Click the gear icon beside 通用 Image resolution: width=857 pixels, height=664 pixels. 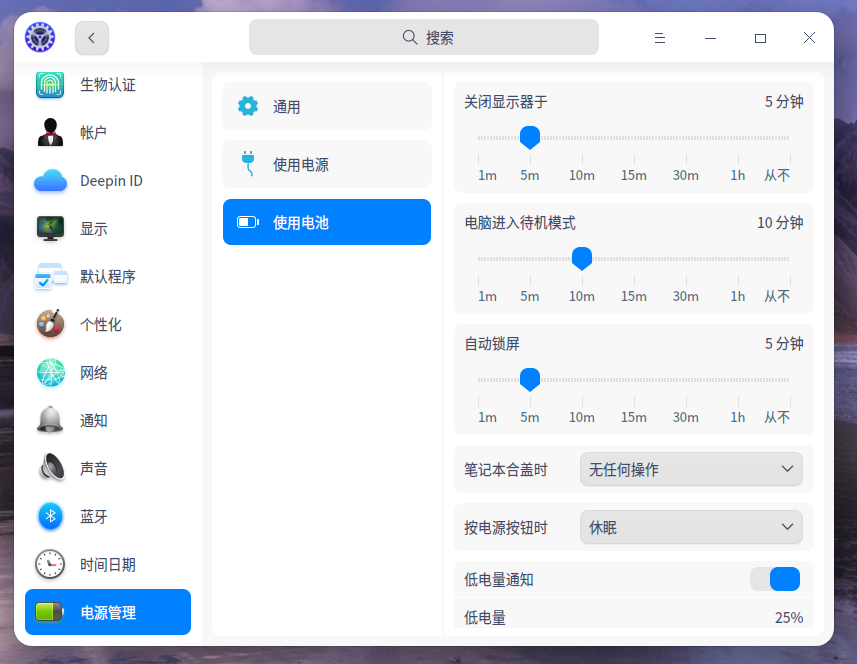point(248,106)
